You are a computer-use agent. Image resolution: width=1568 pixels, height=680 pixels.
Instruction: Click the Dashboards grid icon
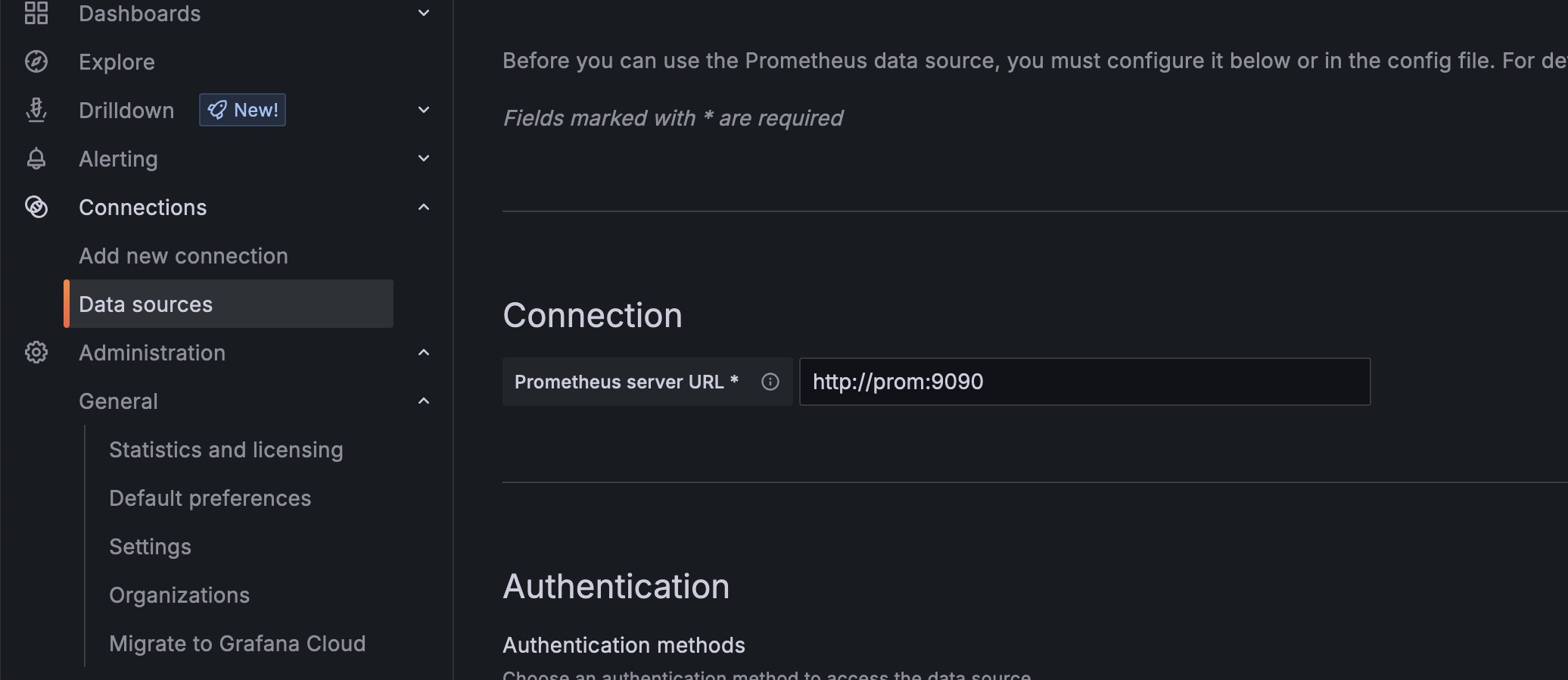[36, 13]
